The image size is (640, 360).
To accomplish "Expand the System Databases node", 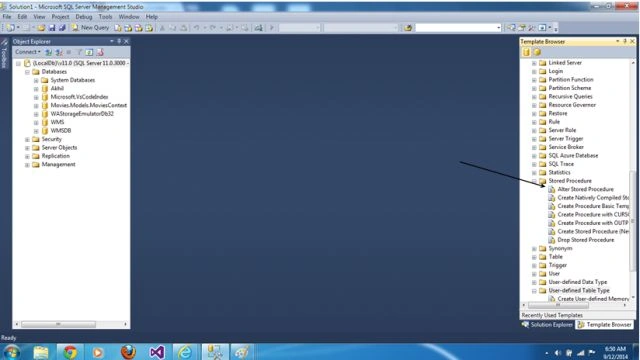I will (x=36, y=80).
